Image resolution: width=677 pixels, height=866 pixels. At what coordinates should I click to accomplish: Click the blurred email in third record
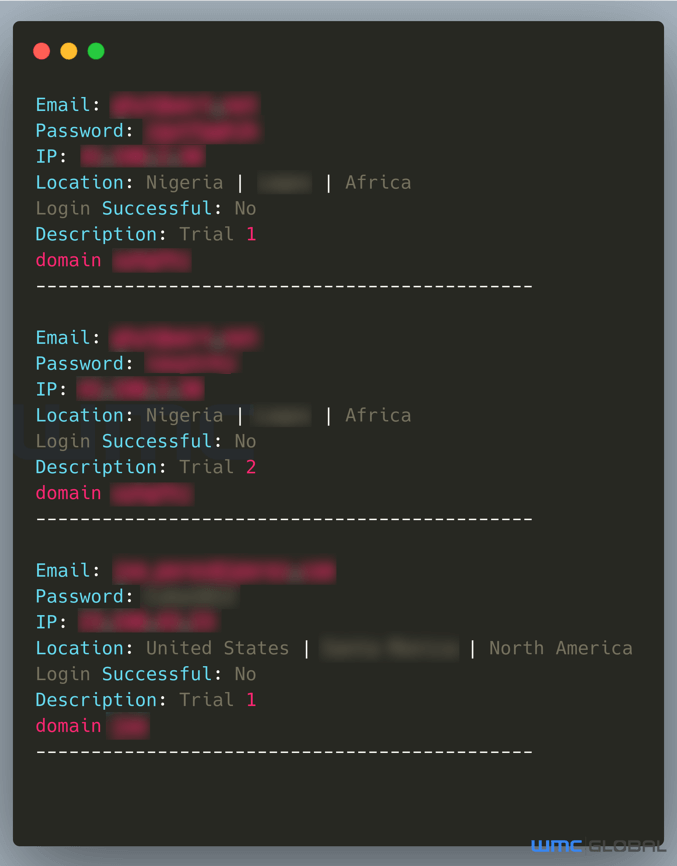click(224, 571)
